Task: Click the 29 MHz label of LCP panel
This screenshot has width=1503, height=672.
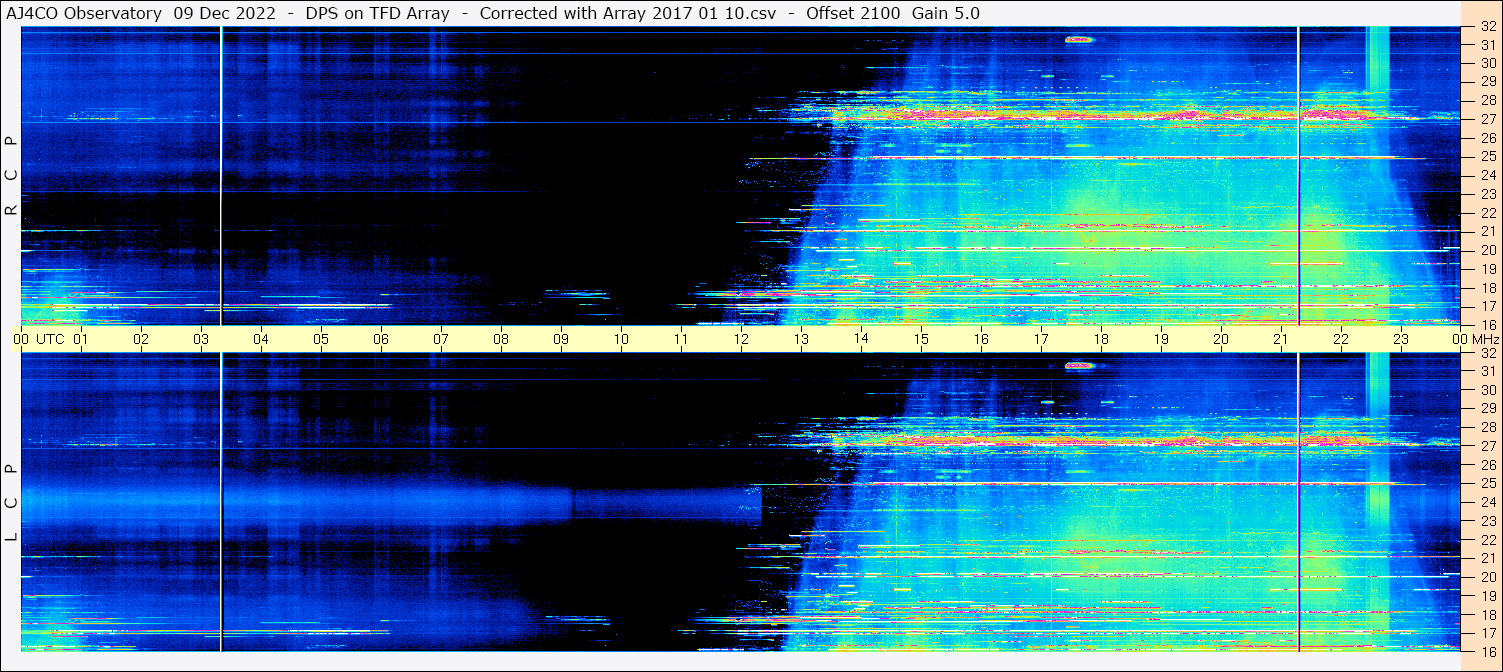Action: 1487,408
